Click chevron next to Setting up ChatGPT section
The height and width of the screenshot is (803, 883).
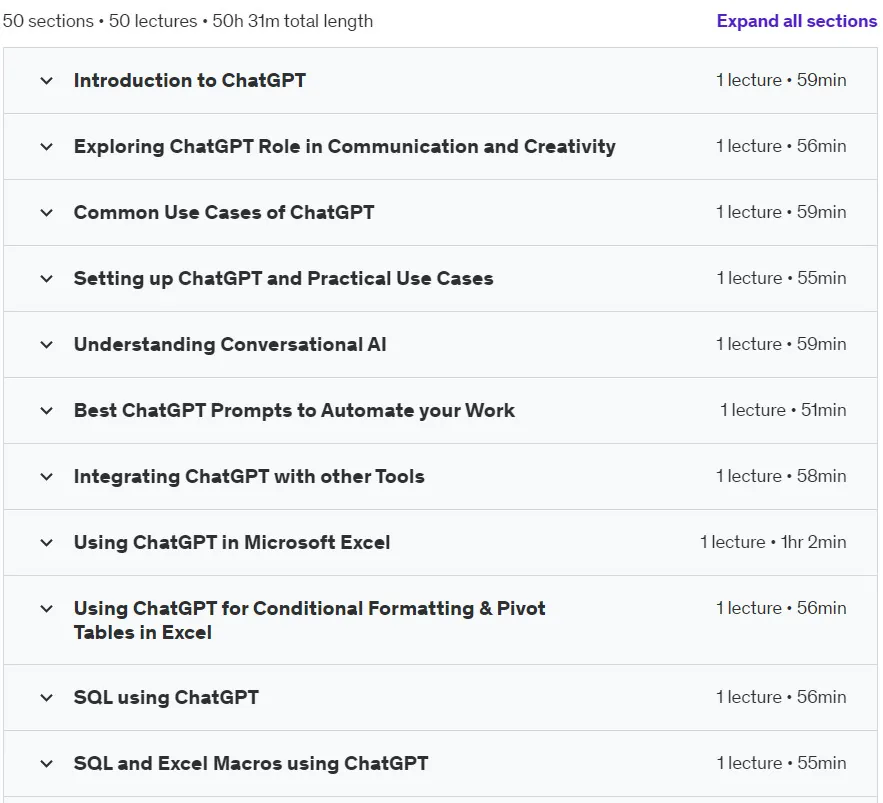point(47,279)
